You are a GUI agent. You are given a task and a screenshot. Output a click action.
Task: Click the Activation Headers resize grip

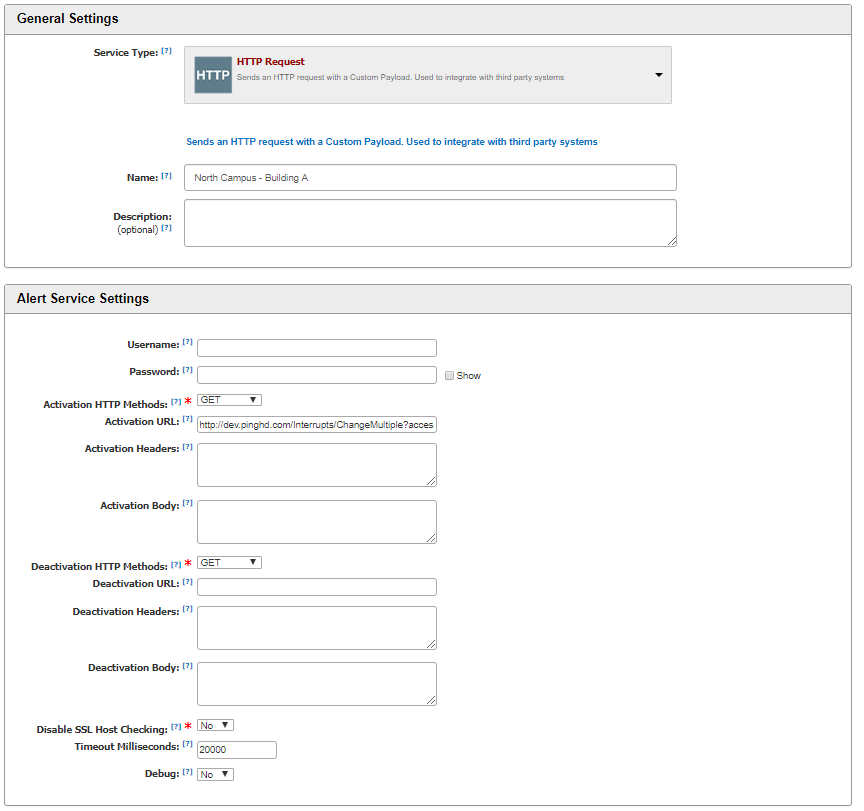[431, 482]
